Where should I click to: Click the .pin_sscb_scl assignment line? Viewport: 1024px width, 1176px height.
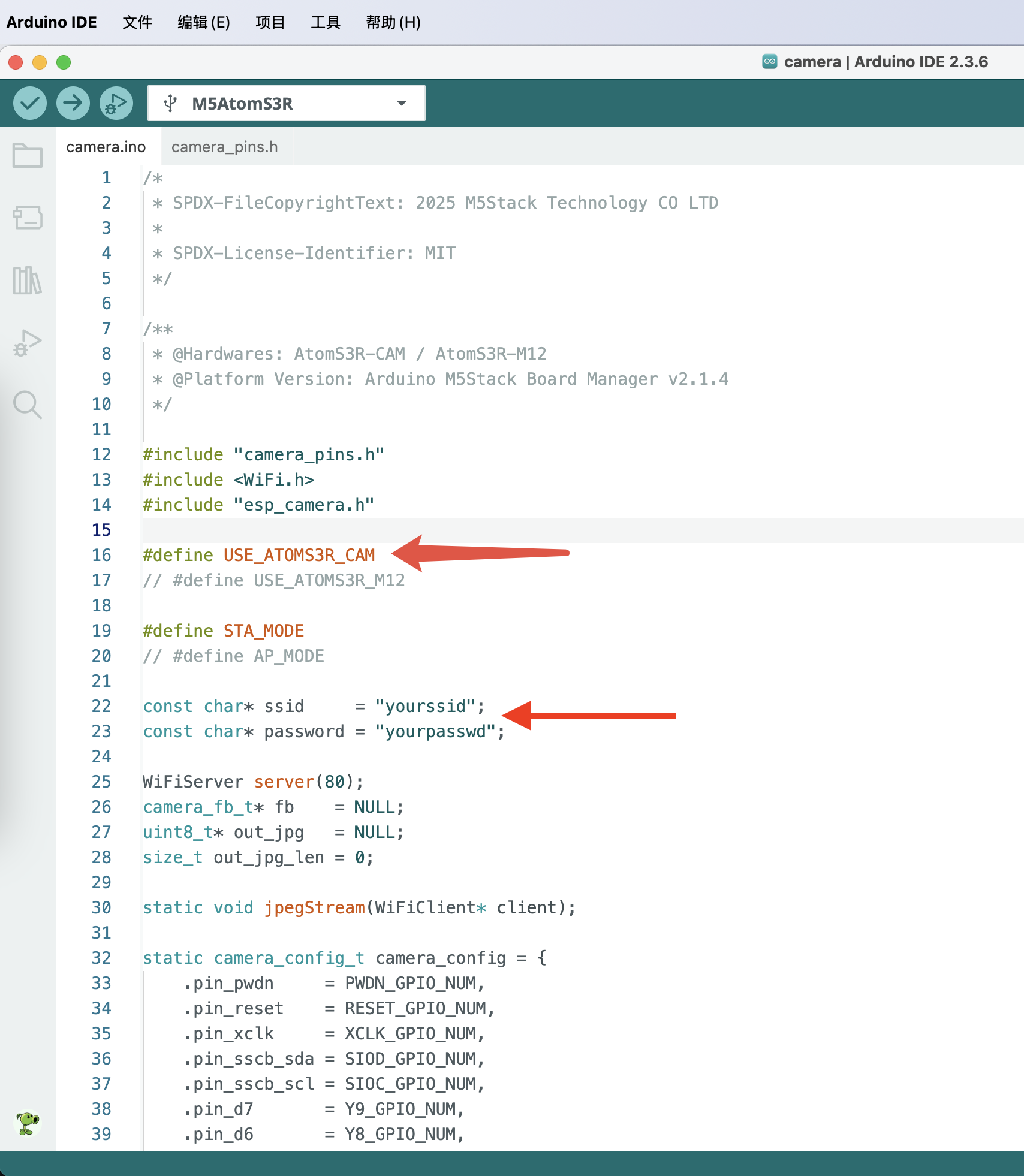point(335,1084)
